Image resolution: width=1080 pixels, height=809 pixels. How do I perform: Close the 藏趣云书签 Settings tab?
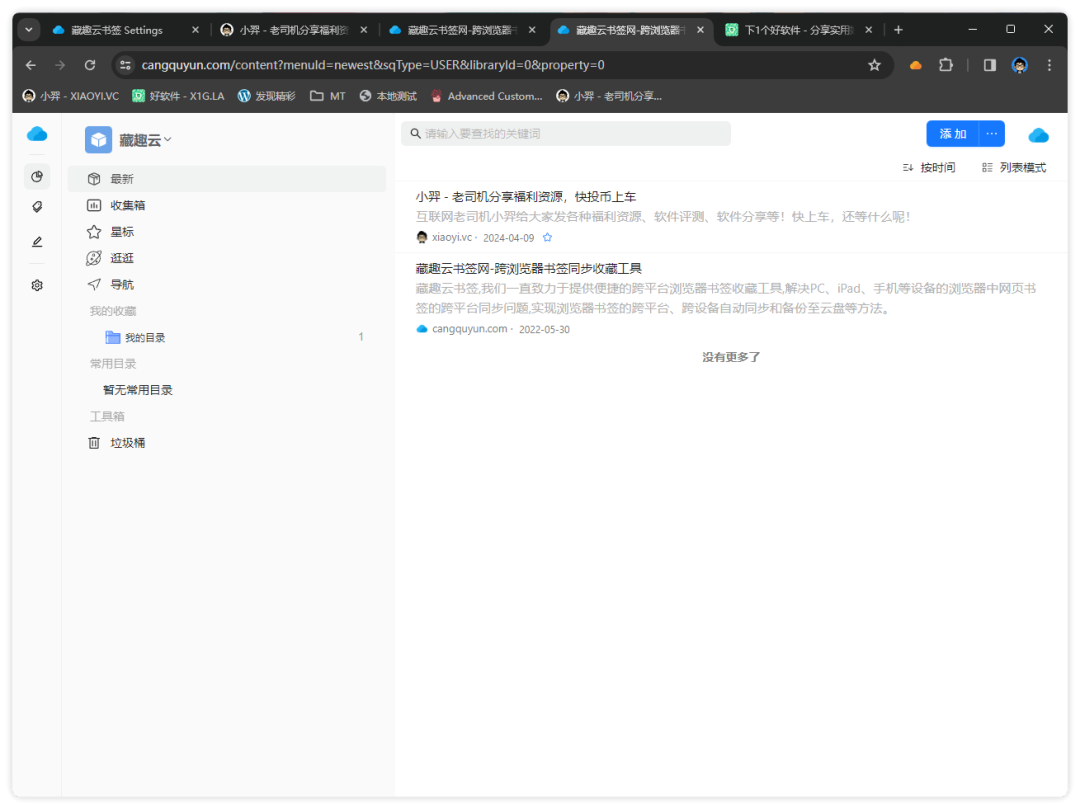[x=196, y=30]
